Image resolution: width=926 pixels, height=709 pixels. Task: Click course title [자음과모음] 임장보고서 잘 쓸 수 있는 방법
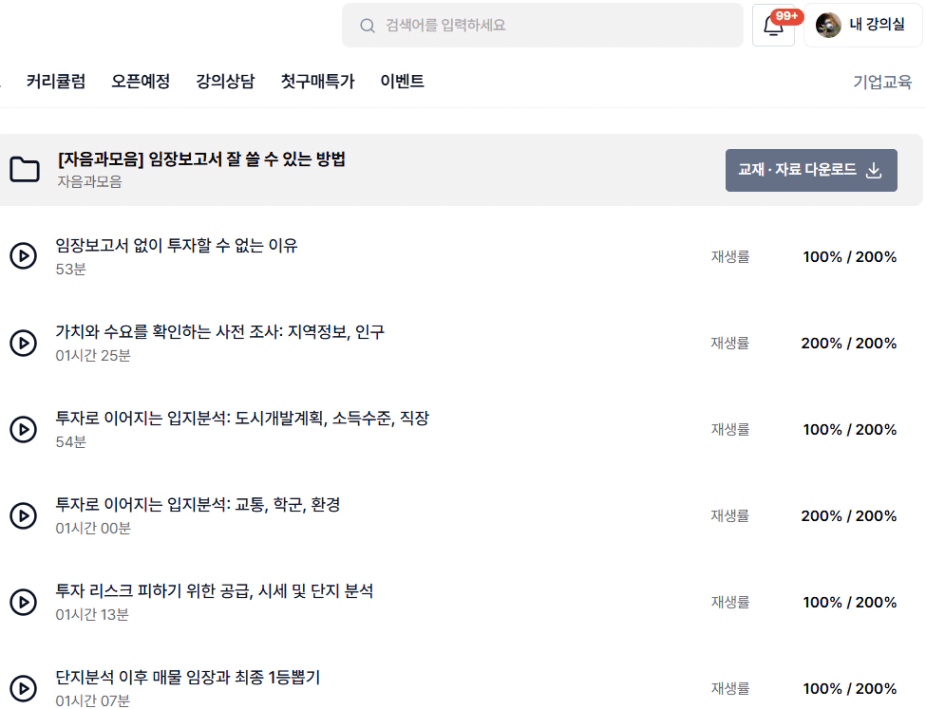tap(201, 159)
